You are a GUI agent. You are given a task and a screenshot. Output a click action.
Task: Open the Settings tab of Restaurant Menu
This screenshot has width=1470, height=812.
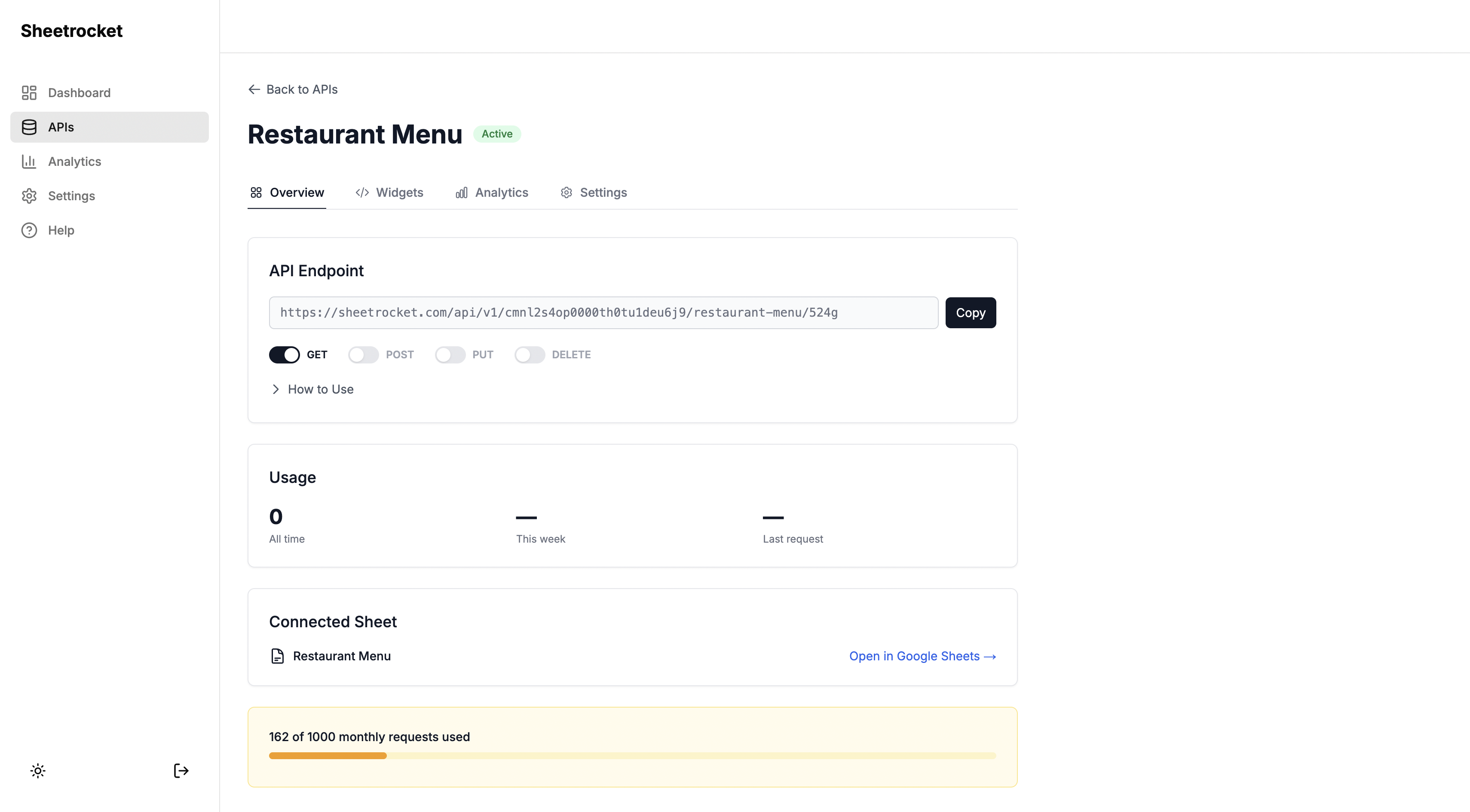coord(594,193)
